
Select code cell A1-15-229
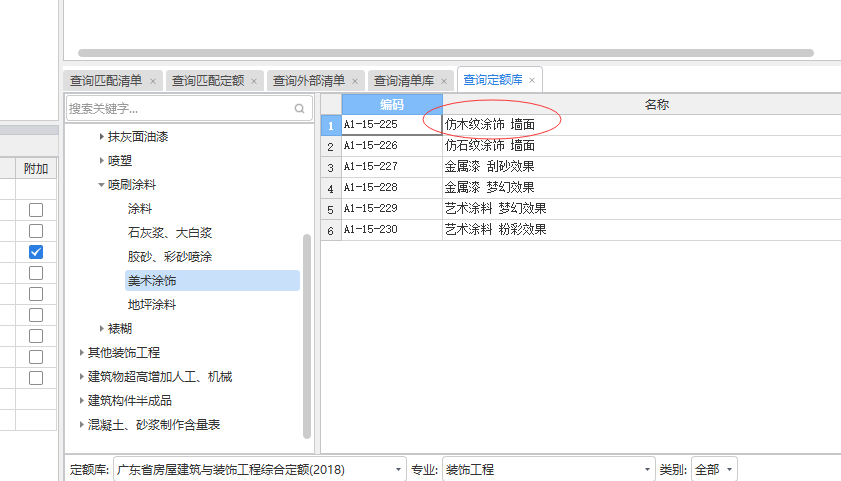392,208
